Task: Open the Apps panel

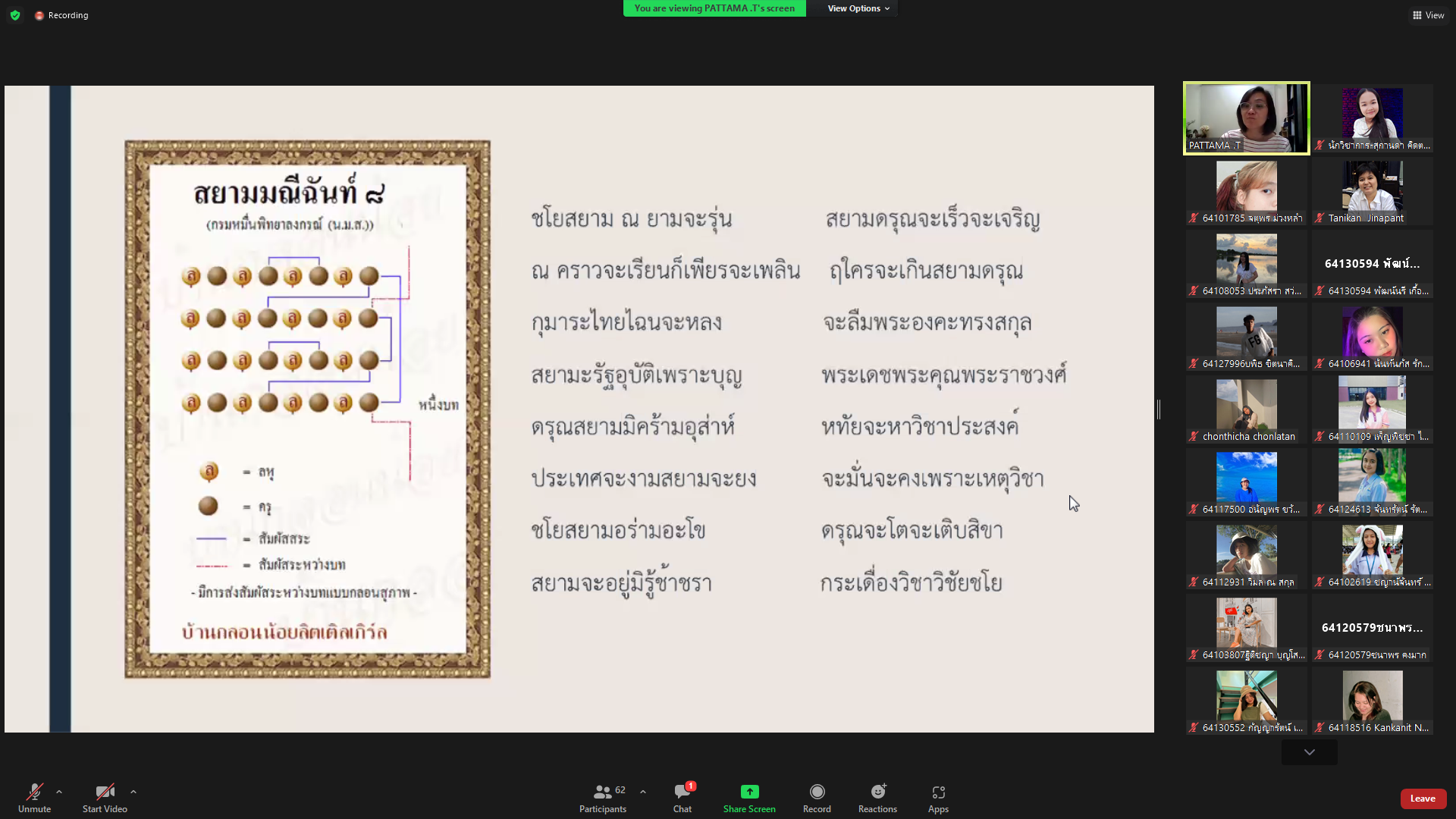Action: 938,792
